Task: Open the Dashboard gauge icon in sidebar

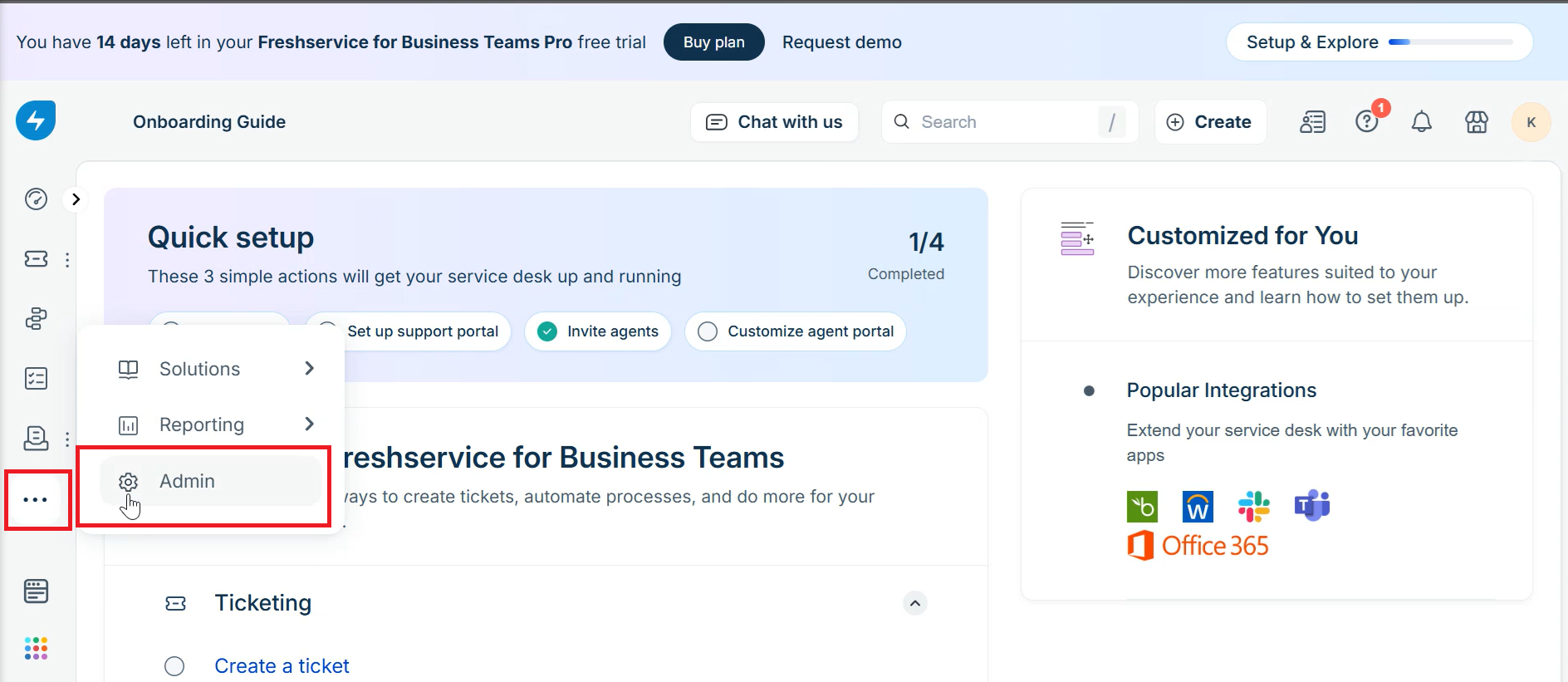Action: point(36,199)
